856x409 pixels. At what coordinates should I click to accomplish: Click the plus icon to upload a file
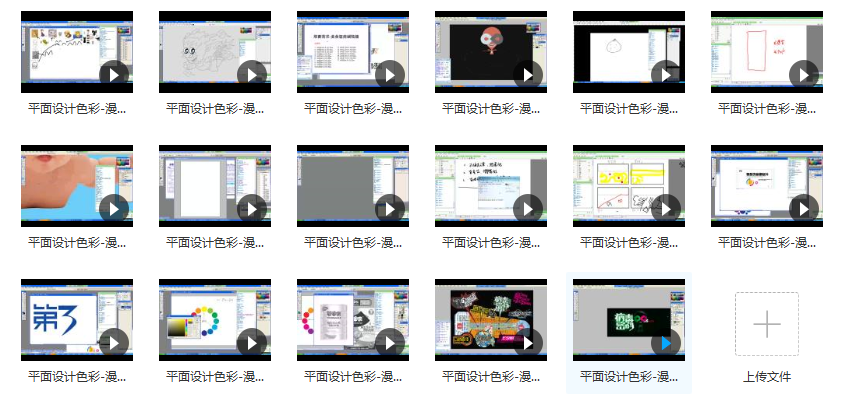tap(766, 324)
